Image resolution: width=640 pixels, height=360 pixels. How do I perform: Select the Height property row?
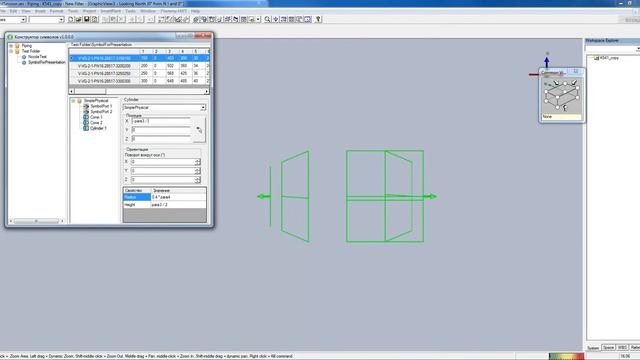click(164, 204)
